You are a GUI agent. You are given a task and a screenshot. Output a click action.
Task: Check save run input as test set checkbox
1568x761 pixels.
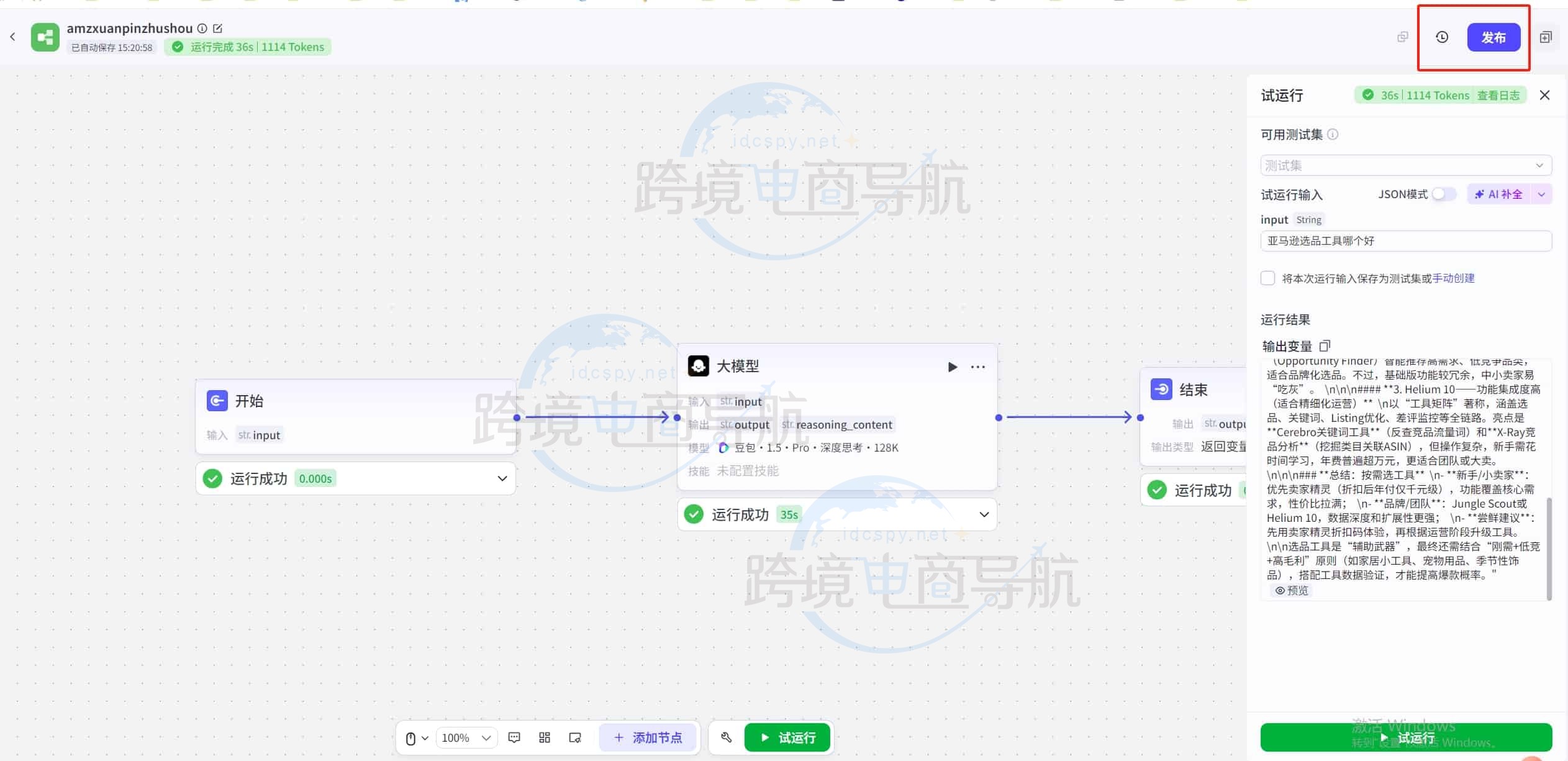pos(1267,278)
